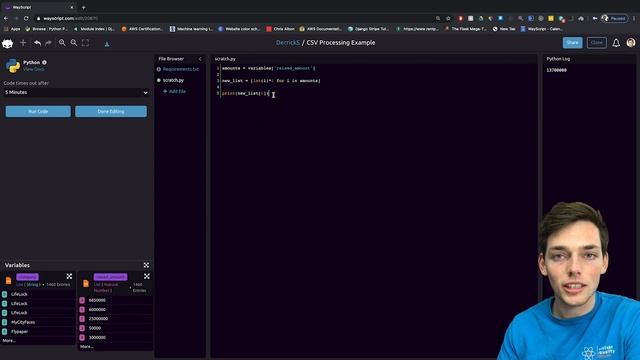Viewport: 640px width, 360px height.
Task: Select the Python Log panel tab
Action: 558,59
